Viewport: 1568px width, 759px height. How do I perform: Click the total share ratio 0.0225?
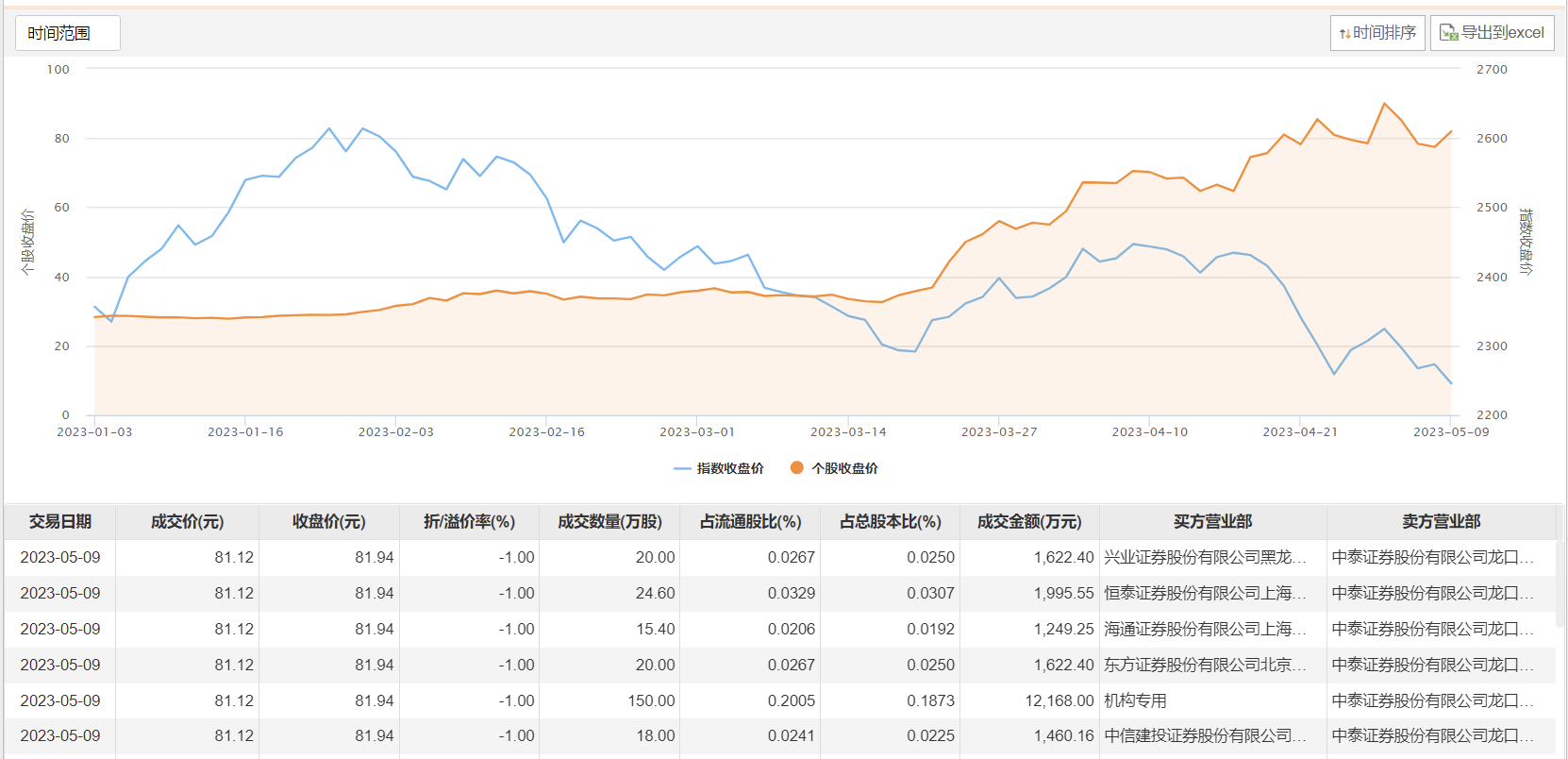click(x=930, y=736)
